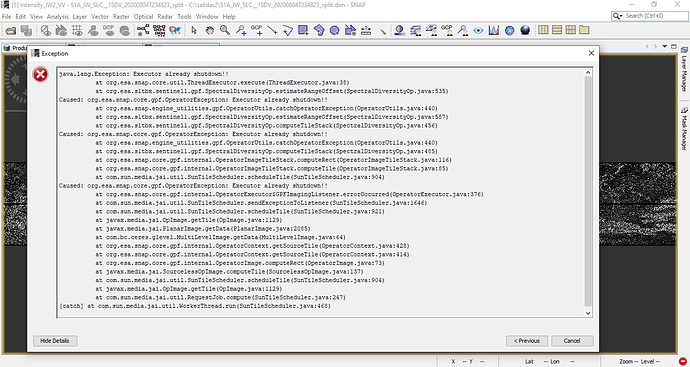The width and height of the screenshot is (690, 367).
Task: Tile windows evenly with grid icon
Action: [x=571, y=30]
